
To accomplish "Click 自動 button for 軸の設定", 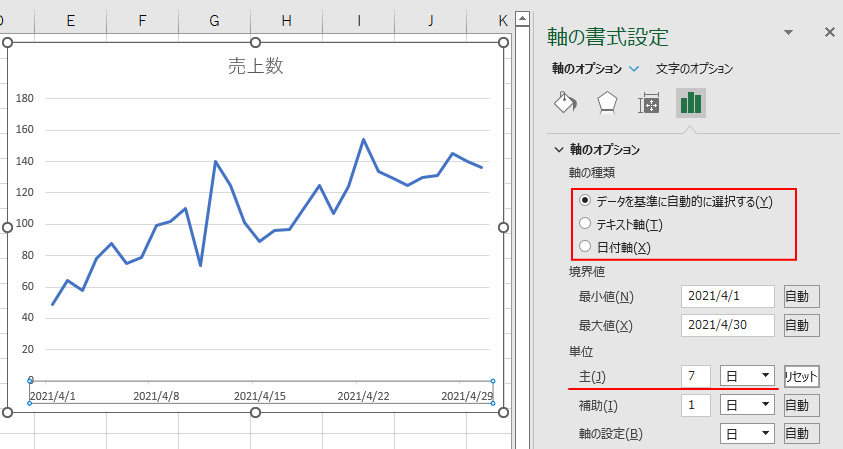I will [x=802, y=433].
